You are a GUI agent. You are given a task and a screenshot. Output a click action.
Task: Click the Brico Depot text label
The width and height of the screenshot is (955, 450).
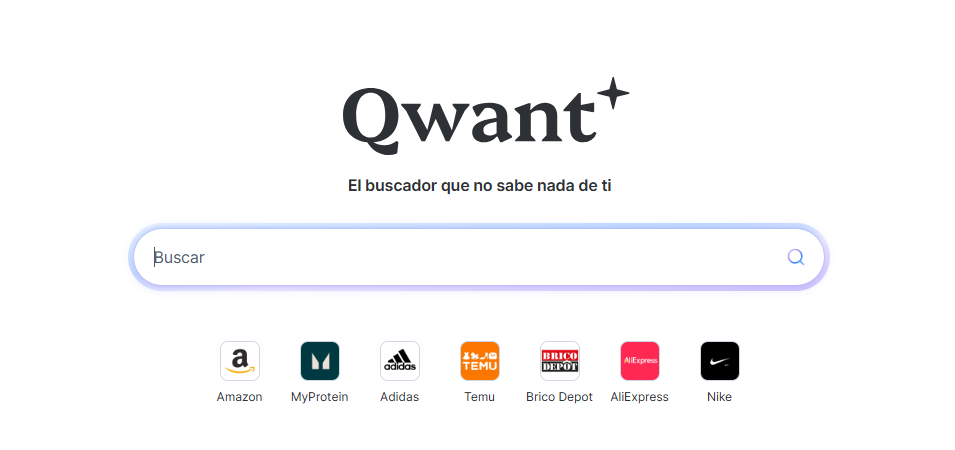[x=559, y=397]
